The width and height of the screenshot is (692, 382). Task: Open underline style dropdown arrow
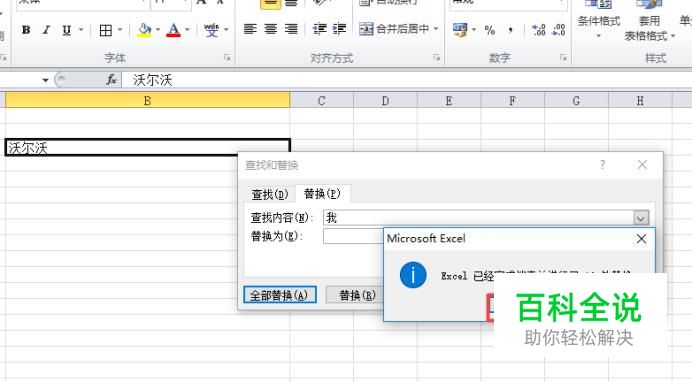pos(81,30)
